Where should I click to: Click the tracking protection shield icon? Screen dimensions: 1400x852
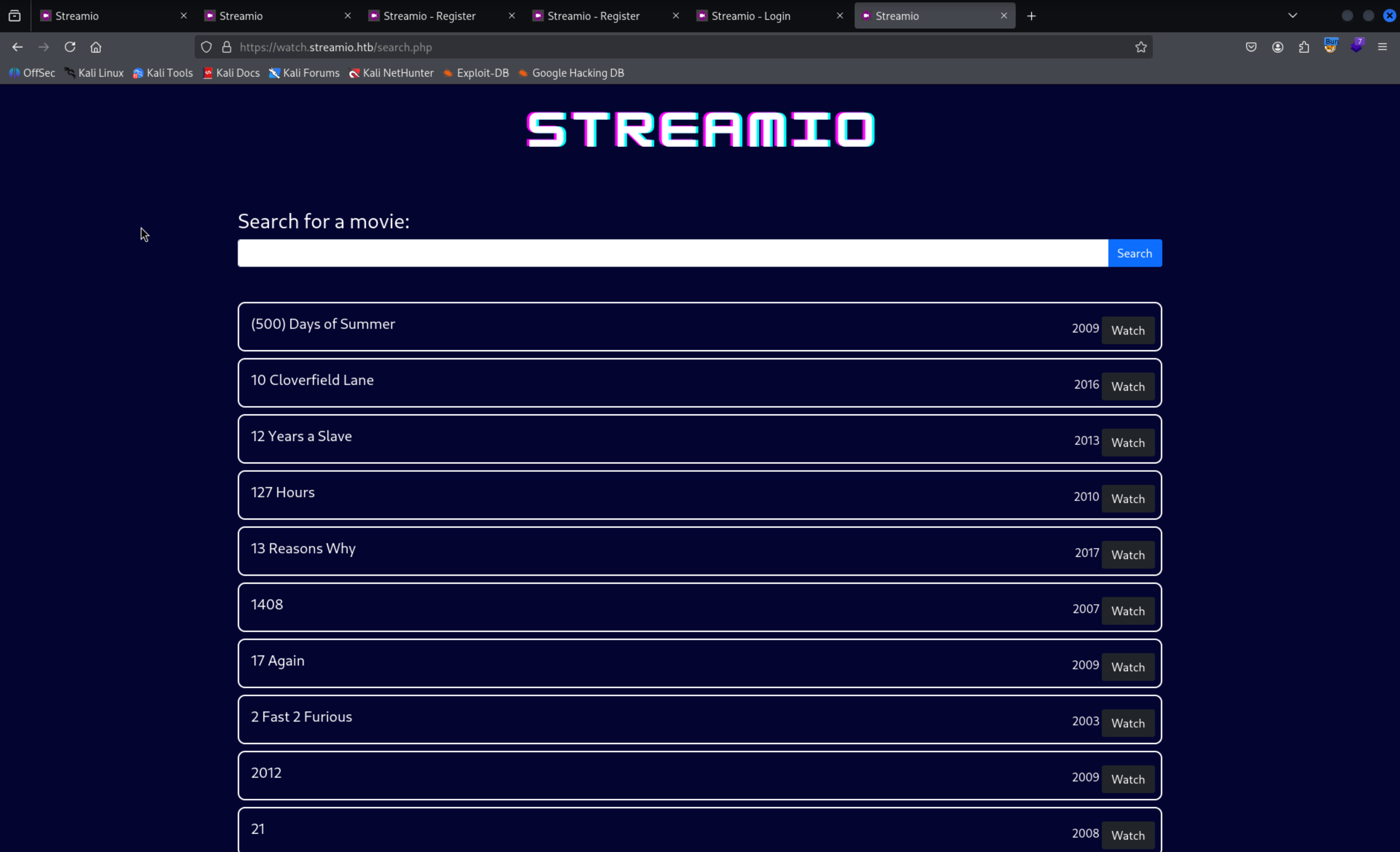206,47
